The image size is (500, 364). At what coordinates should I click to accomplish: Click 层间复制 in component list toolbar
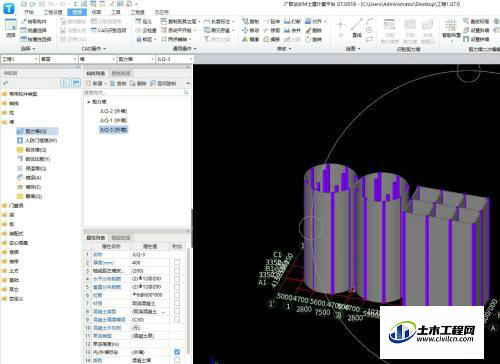tap(163, 83)
